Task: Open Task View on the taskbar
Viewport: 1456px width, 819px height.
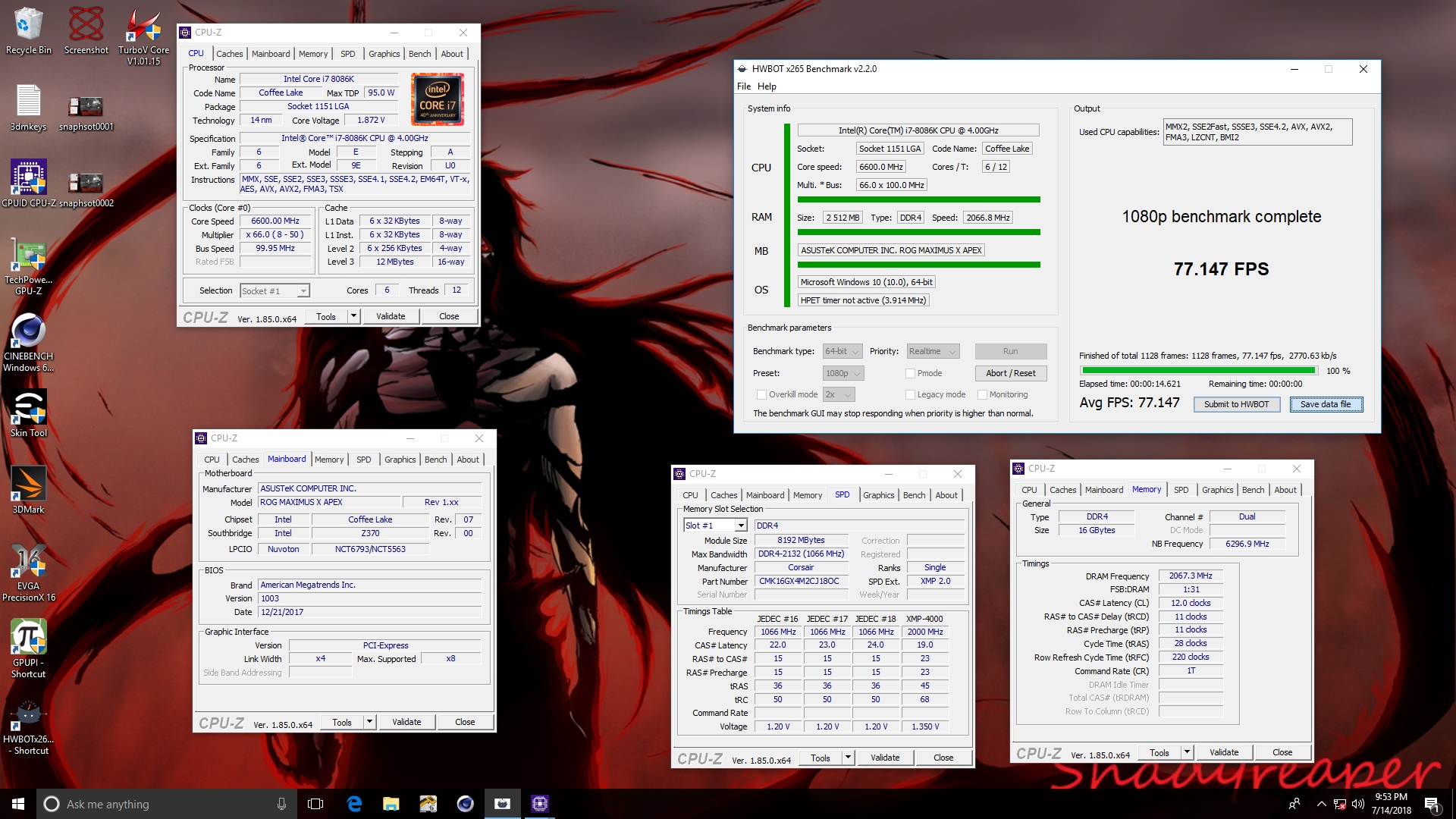Action: 315,804
